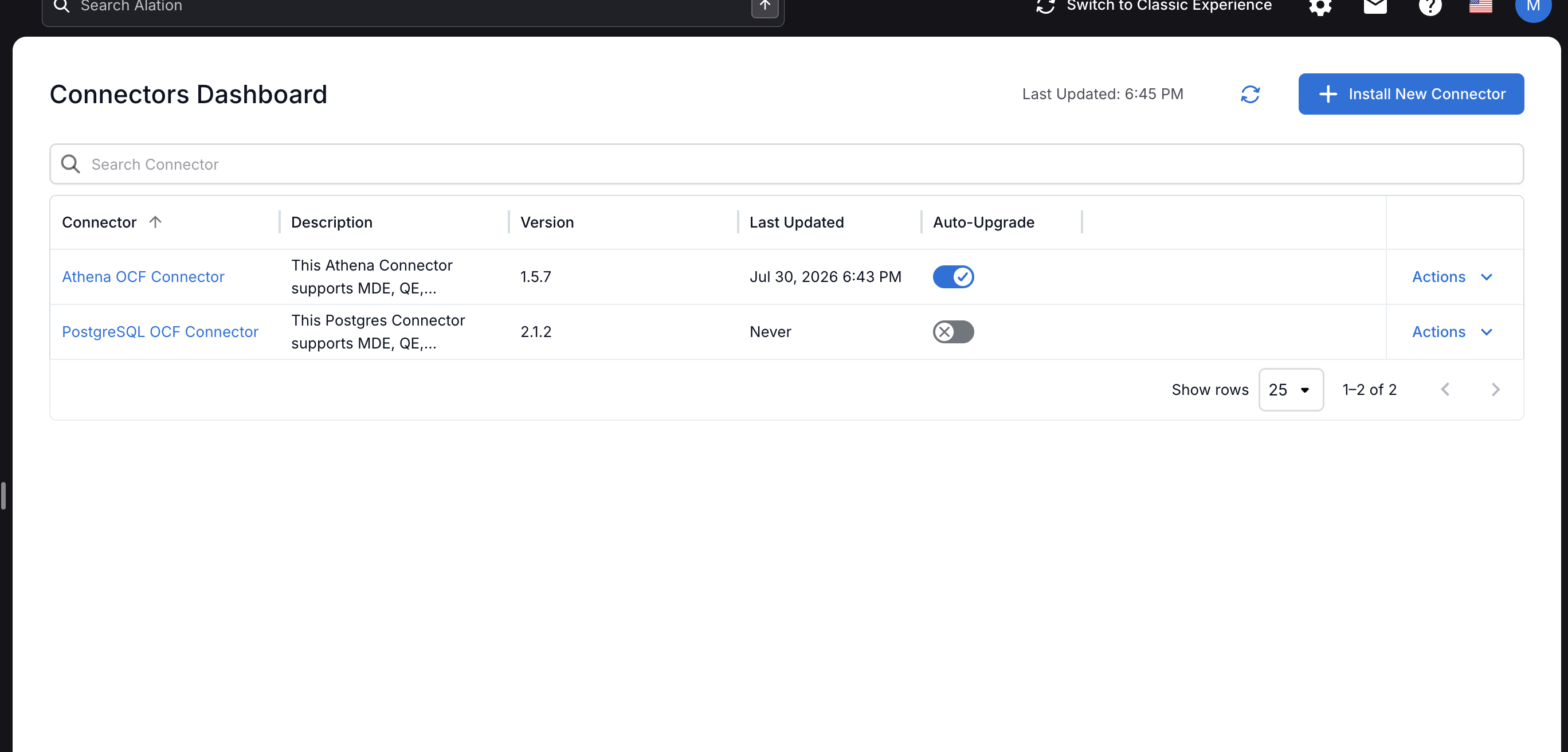Open Athena OCF Connector link
Screen dimensions: 1568x752
pyautogui.click(x=143, y=277)
